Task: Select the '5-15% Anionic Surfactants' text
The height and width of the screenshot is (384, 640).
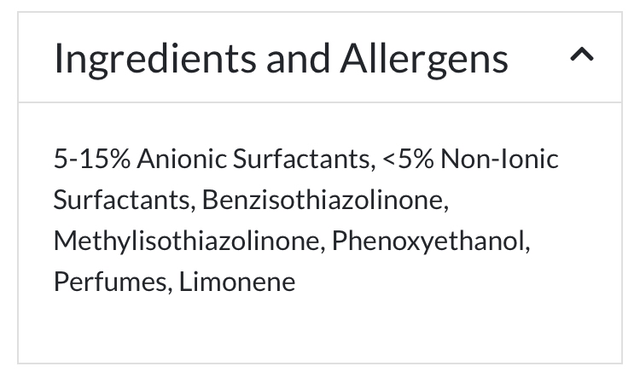Action: tap(212, 159)
